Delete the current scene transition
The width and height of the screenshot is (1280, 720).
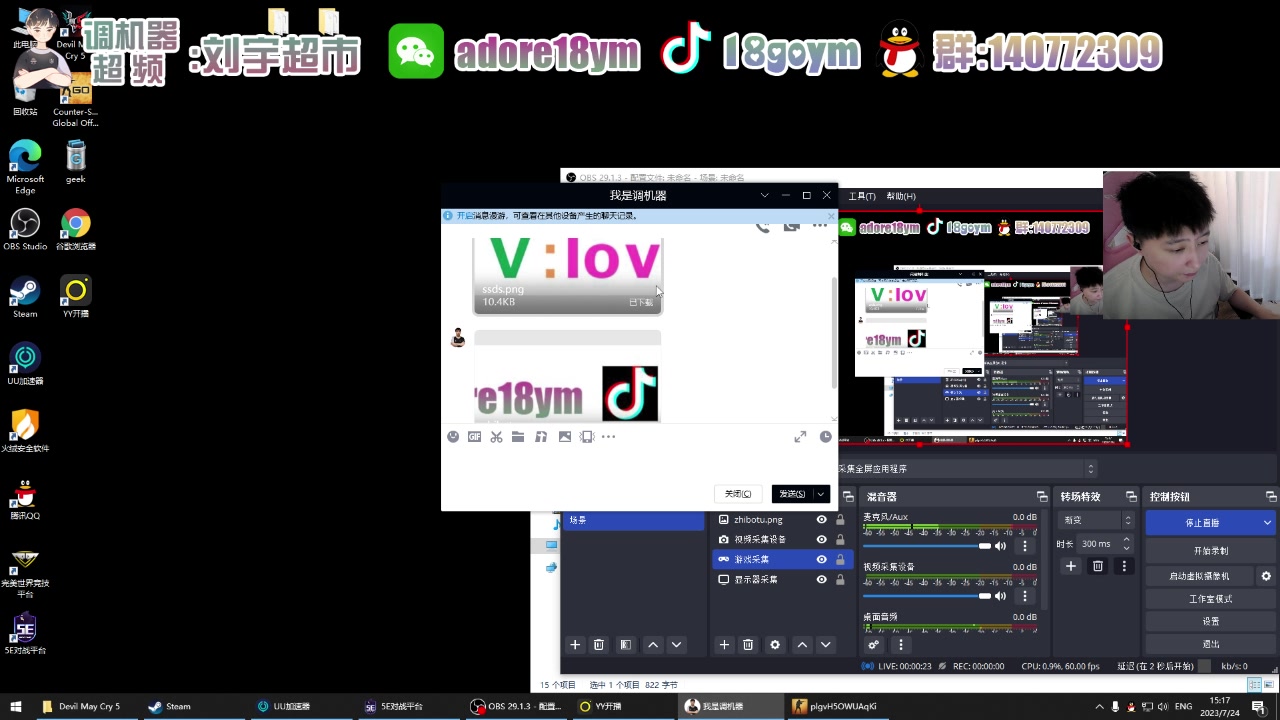pos(1097,566)
